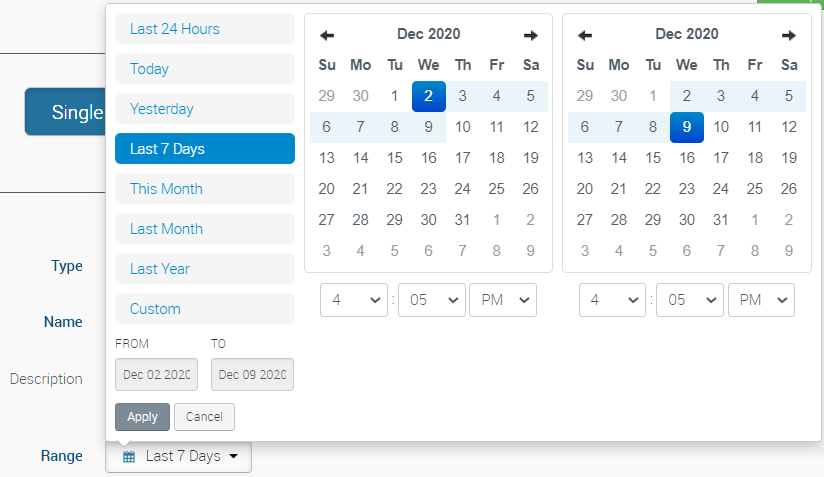Open the start hour dropdown

pyautogui.click(x=354, y=300)
